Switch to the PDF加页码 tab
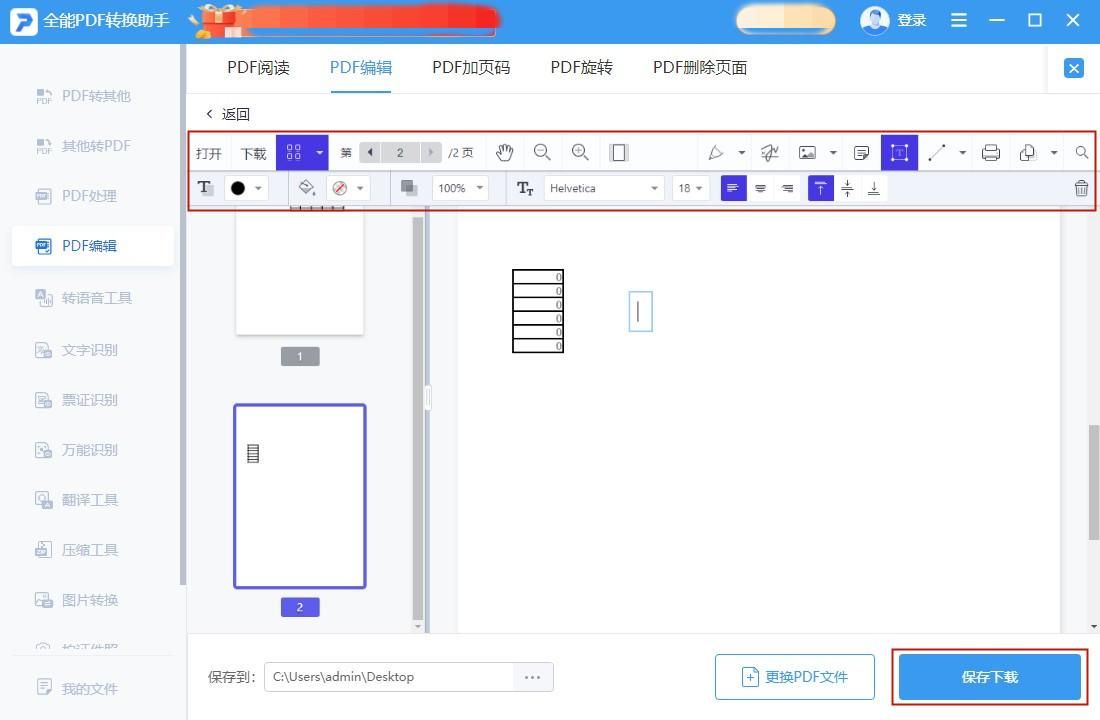This screenshot has width=1100, height=720. tap(470, 67)
